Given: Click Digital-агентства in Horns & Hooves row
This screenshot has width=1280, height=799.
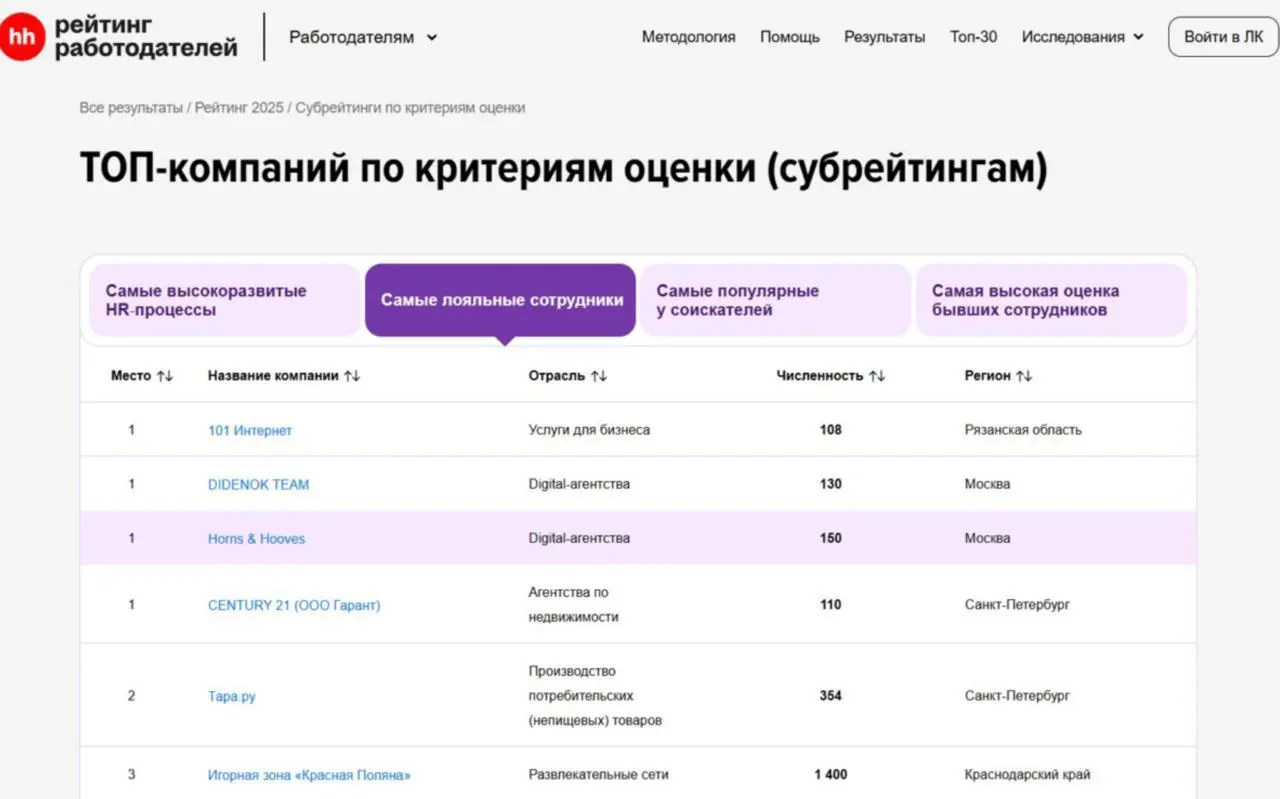Looking at the screenshot, I should pyautogui.click(x=579, y=538).
